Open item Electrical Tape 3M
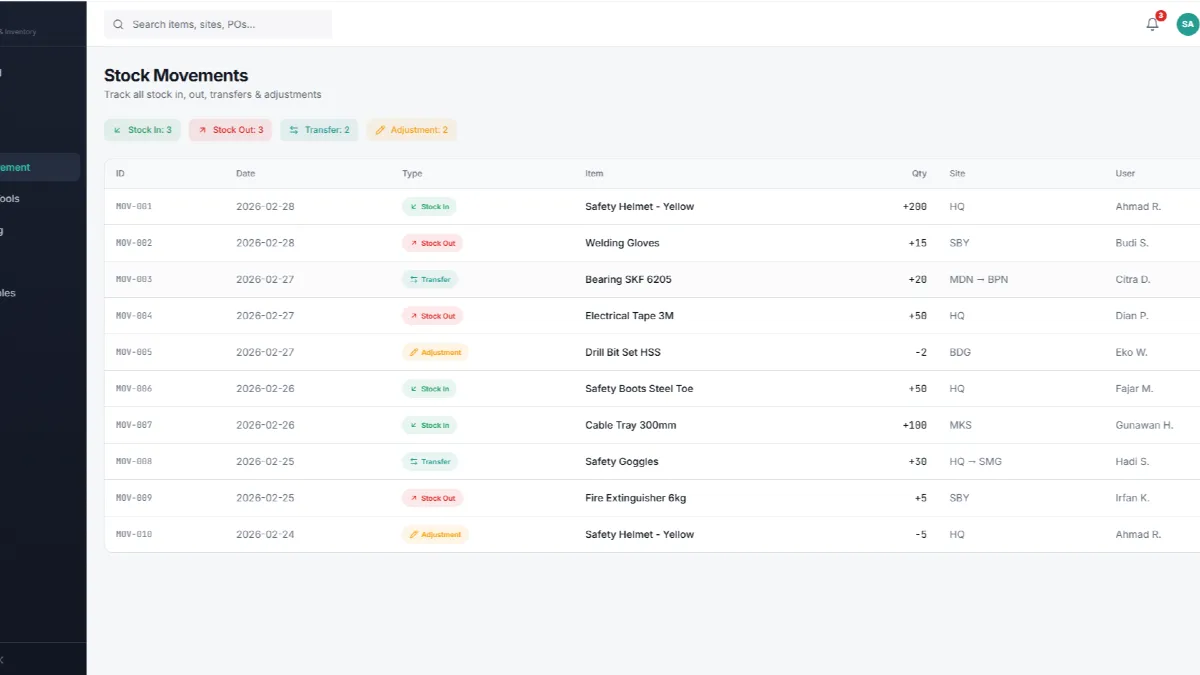This screenshot has width=1200, height=675. tap(629, 316)
